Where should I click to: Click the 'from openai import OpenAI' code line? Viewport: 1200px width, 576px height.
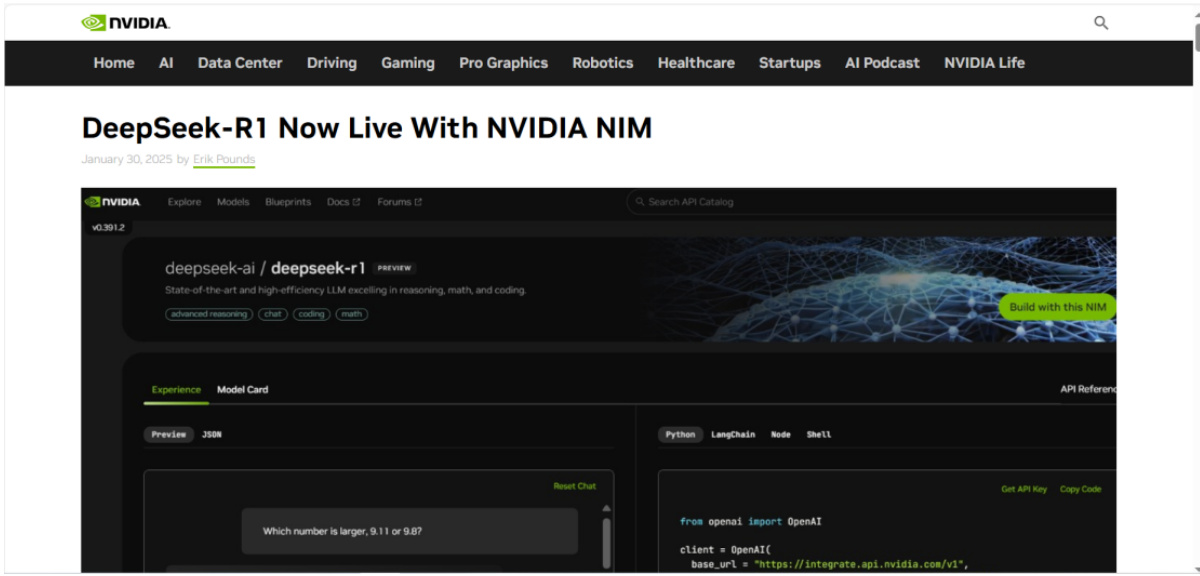click(x=750, y=522)
